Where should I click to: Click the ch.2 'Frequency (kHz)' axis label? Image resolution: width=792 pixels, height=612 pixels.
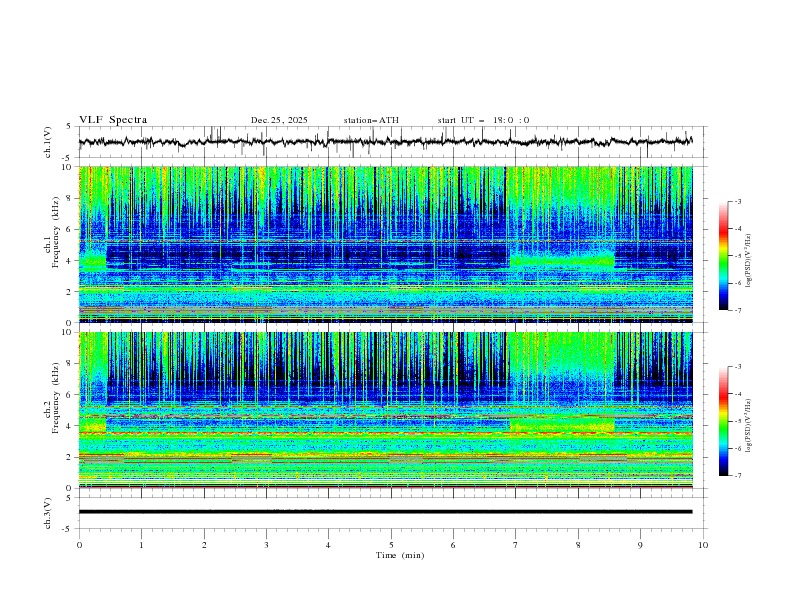55,398
